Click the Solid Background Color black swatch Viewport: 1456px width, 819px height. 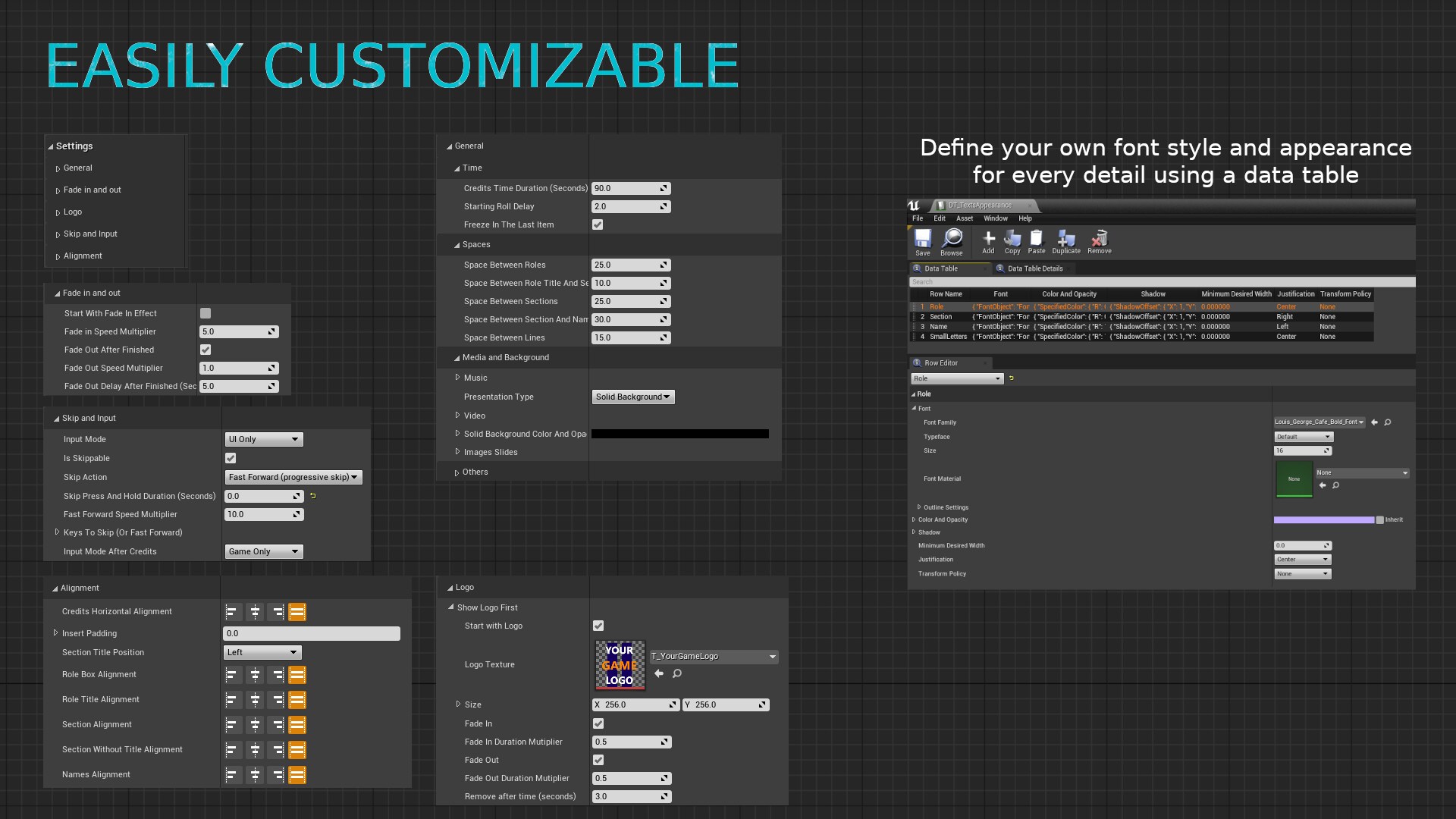tap(679, 434)
